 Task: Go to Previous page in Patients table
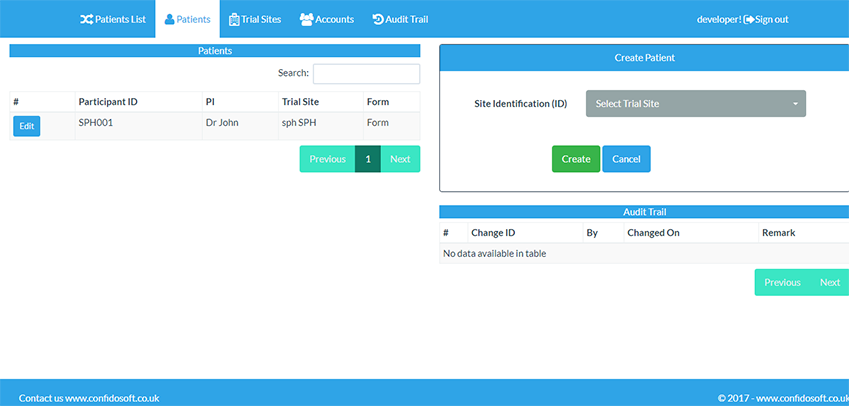[327, 159]
